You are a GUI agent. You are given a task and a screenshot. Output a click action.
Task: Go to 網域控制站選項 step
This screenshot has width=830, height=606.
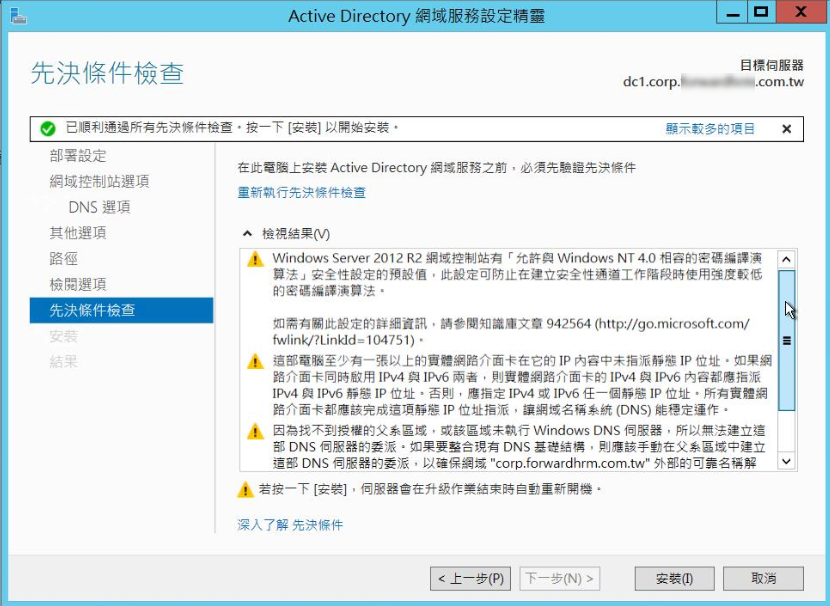(99, 182)
